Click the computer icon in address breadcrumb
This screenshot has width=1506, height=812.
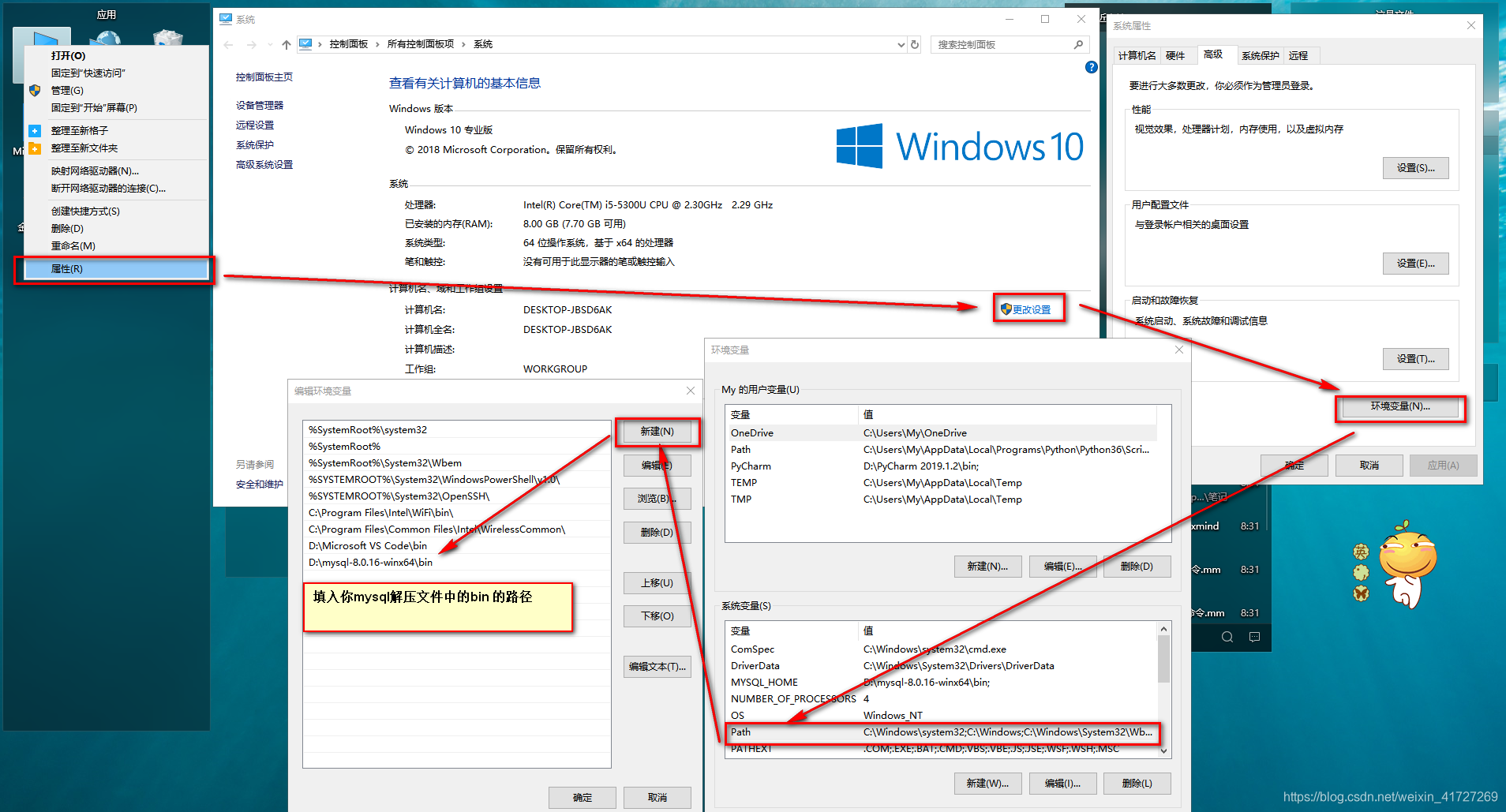coord(305,44)
